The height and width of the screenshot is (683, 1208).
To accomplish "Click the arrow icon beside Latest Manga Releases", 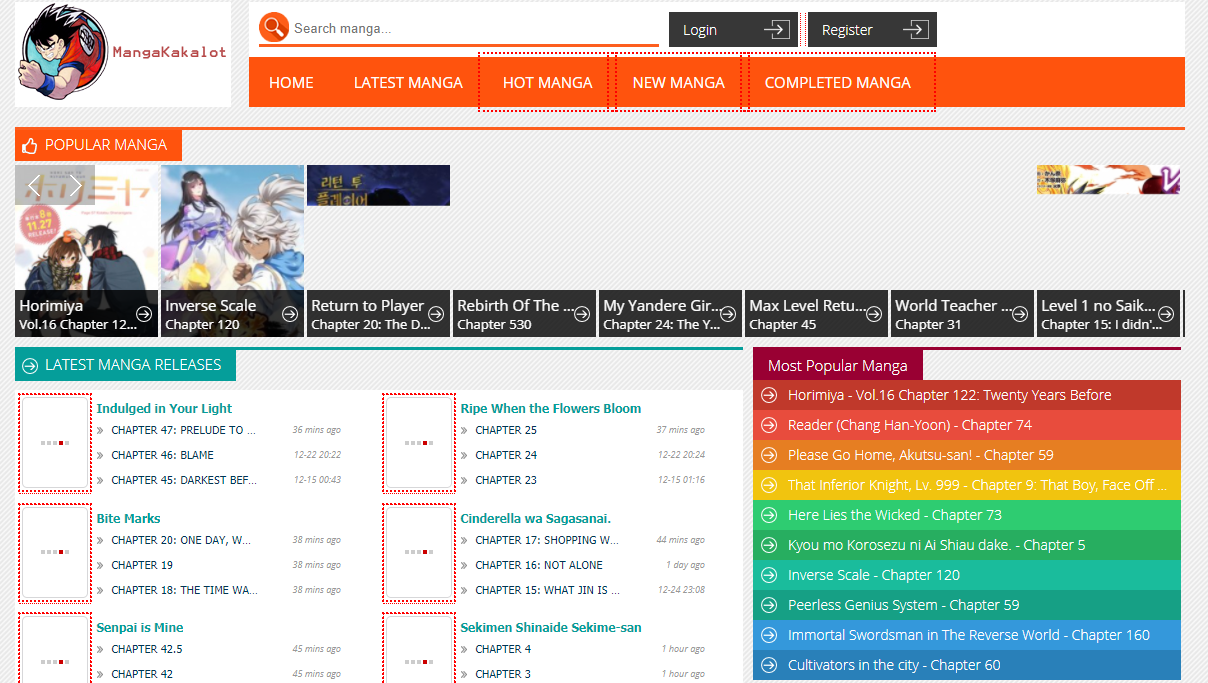I will [30, 366].
